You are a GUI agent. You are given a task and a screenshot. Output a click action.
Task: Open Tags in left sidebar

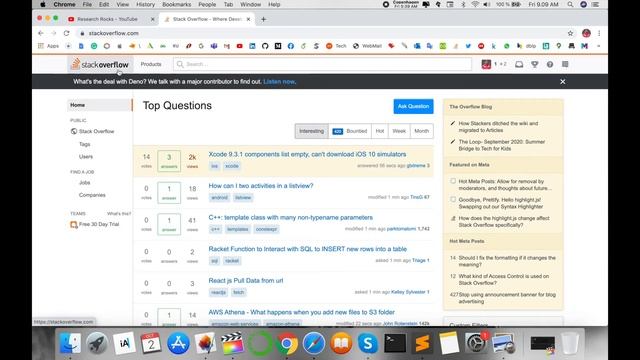pyautogui.click(x=84, y=144)
